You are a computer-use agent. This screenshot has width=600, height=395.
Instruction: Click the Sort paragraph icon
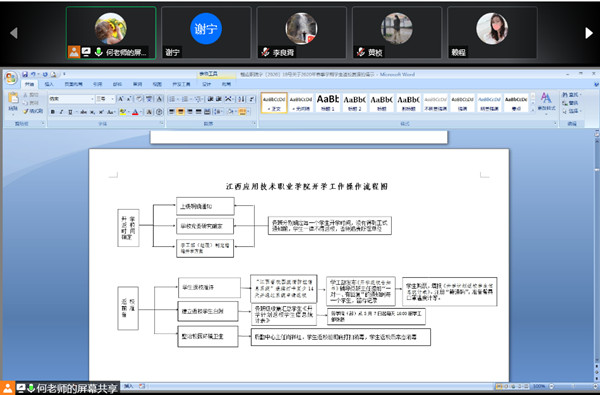241,99
